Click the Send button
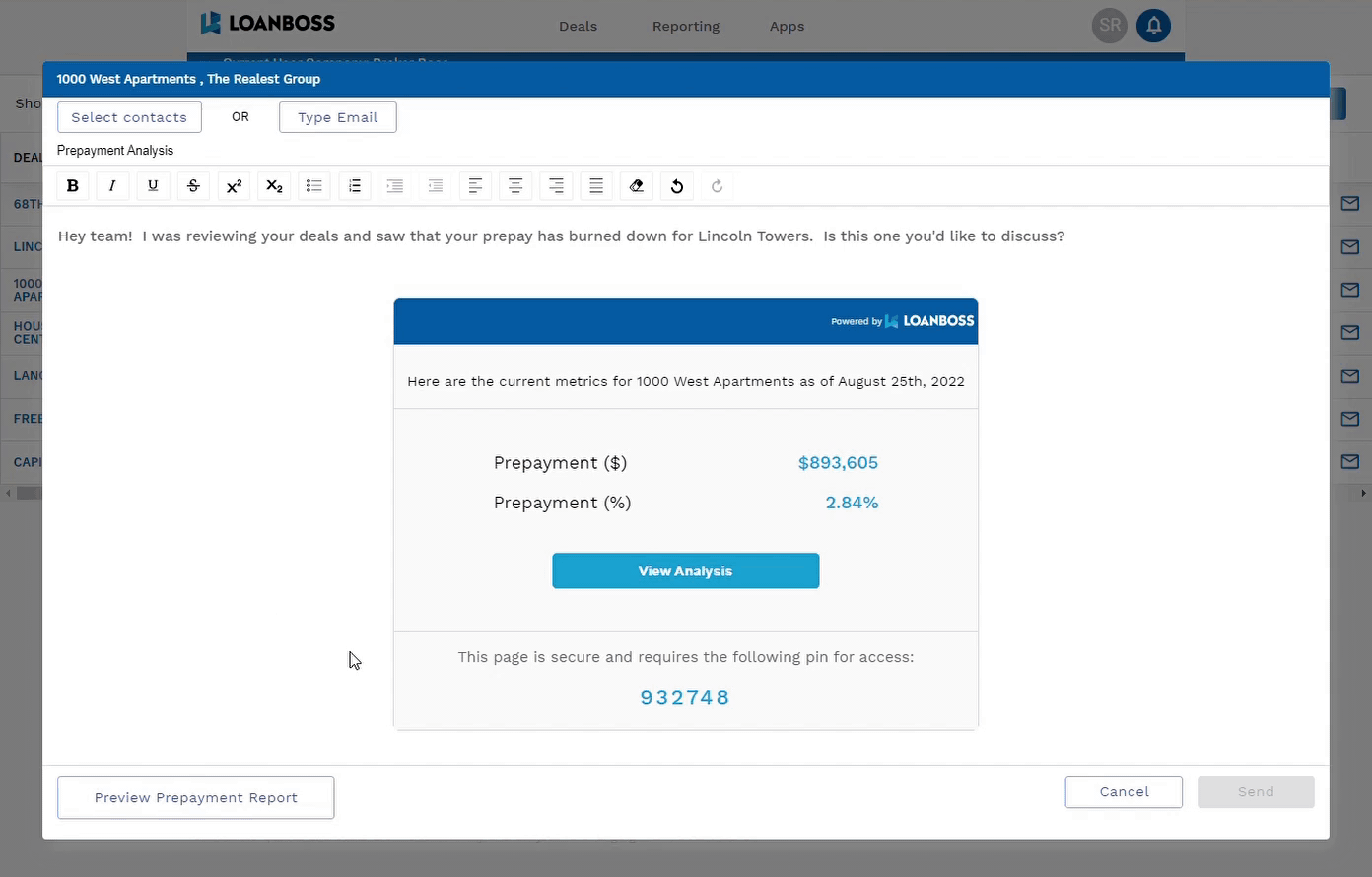 point(1256,792)
